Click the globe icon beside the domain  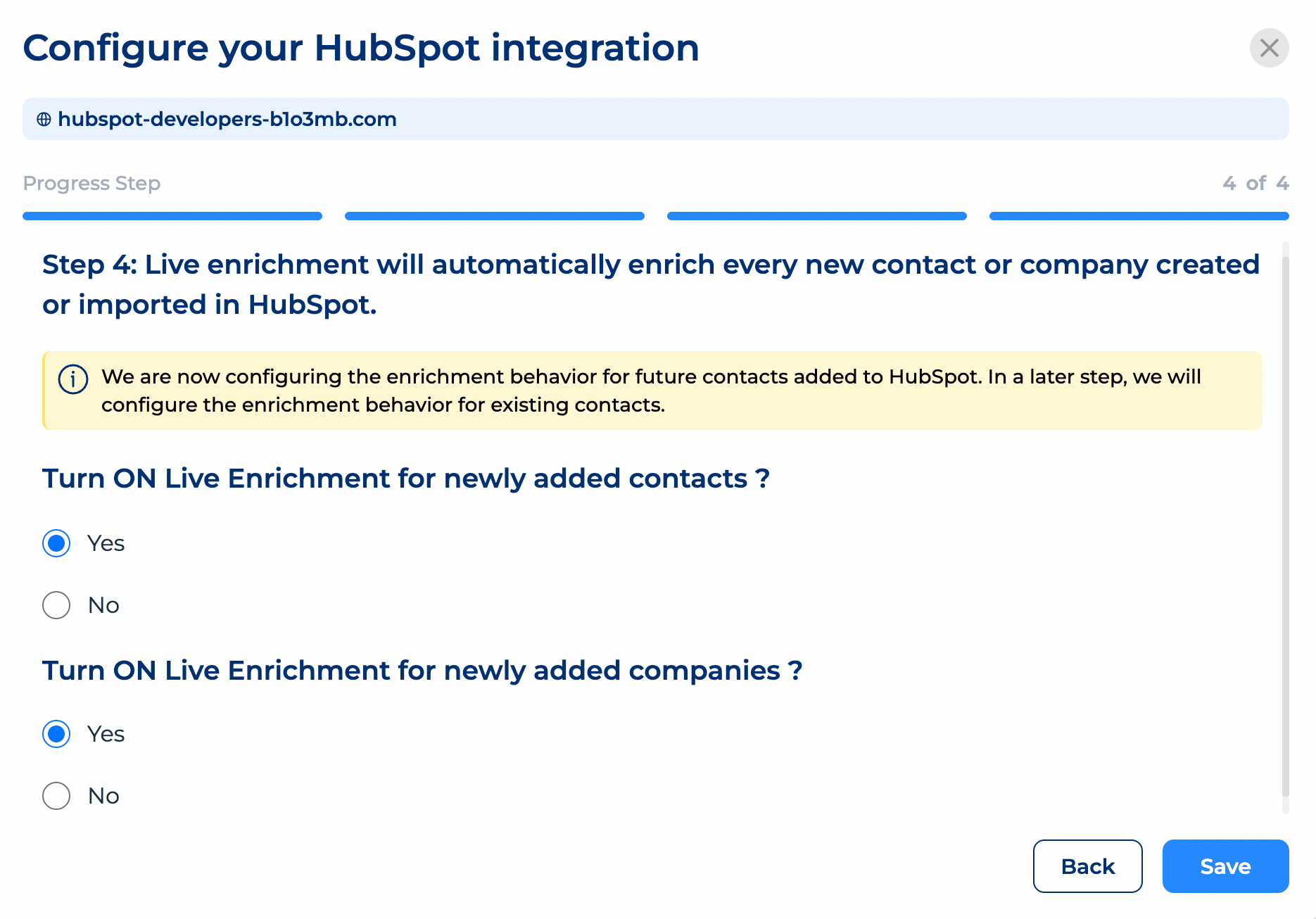[x=44, y=120]
